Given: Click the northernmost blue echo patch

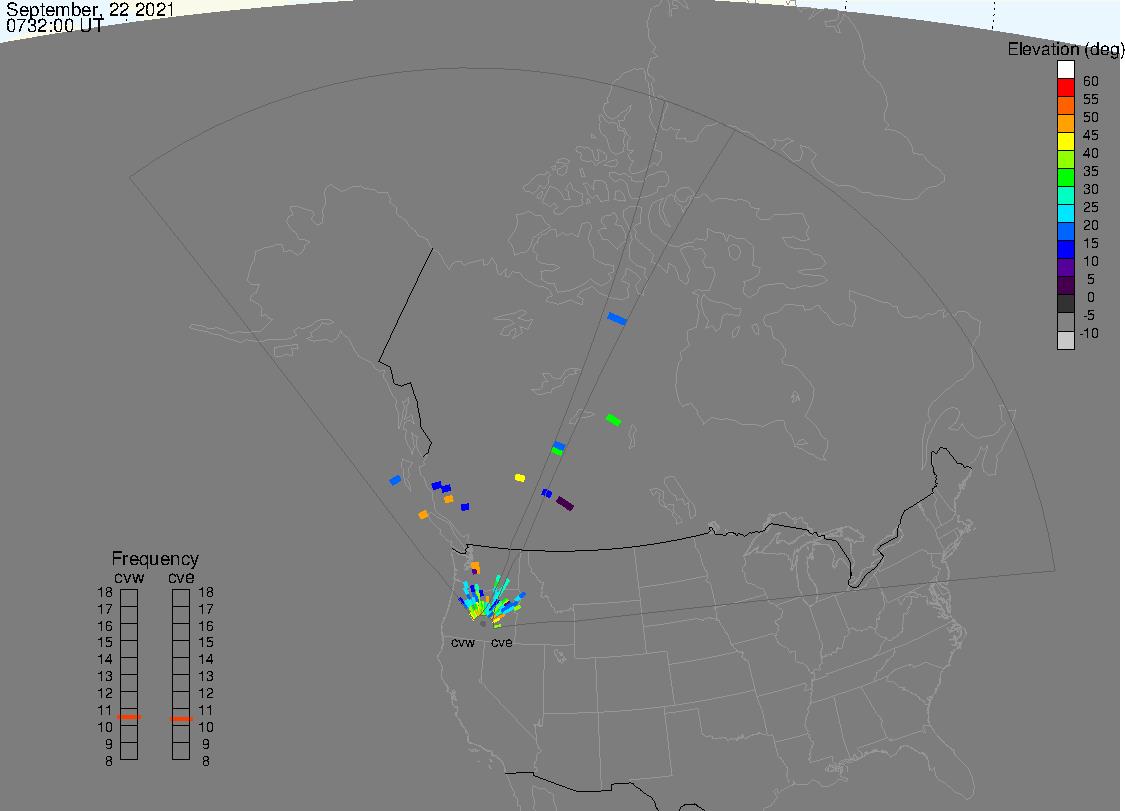Looking at the screenshot, I should [617, 319].
